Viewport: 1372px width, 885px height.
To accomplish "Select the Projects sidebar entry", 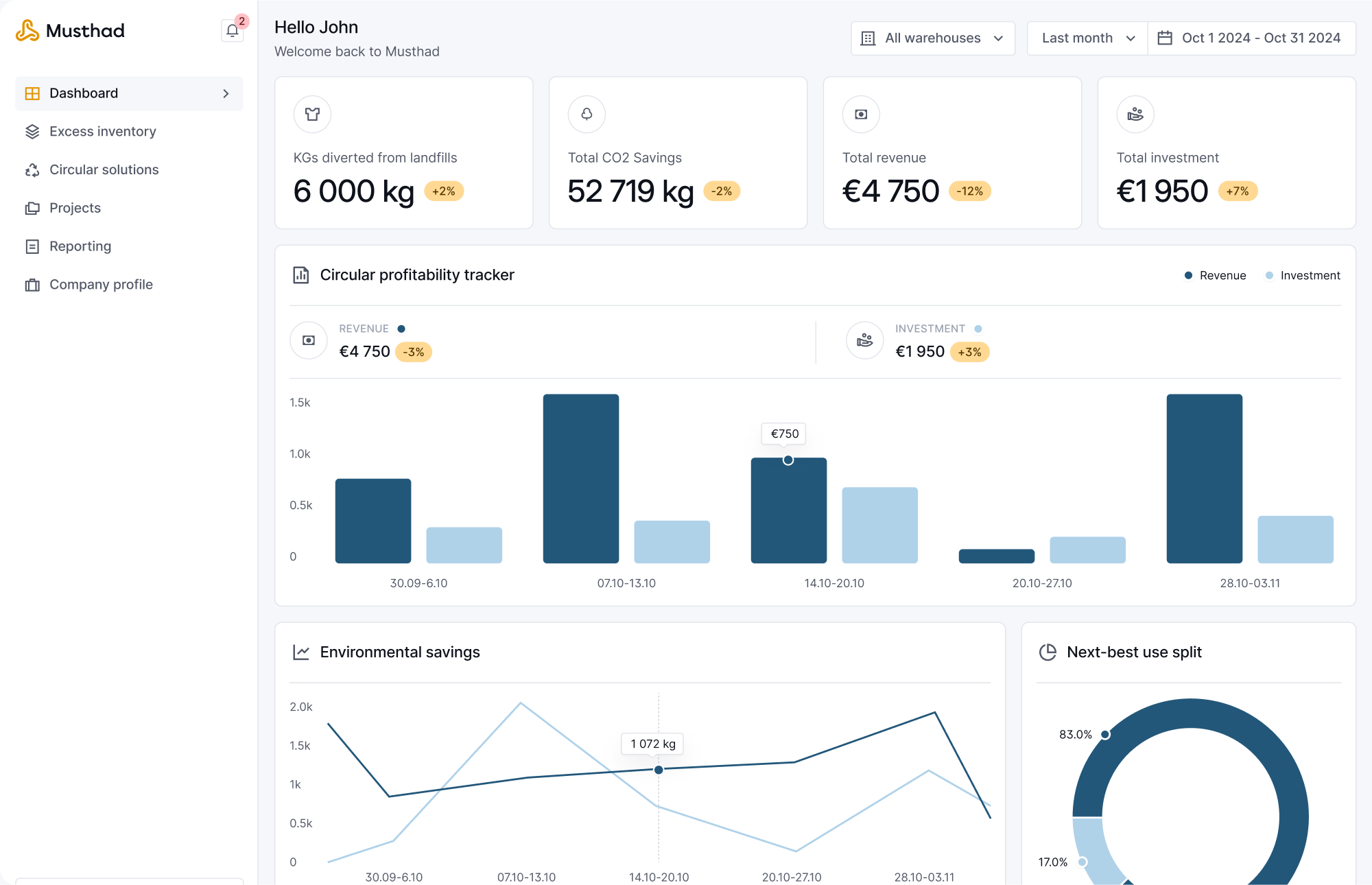I will point(75,207).
